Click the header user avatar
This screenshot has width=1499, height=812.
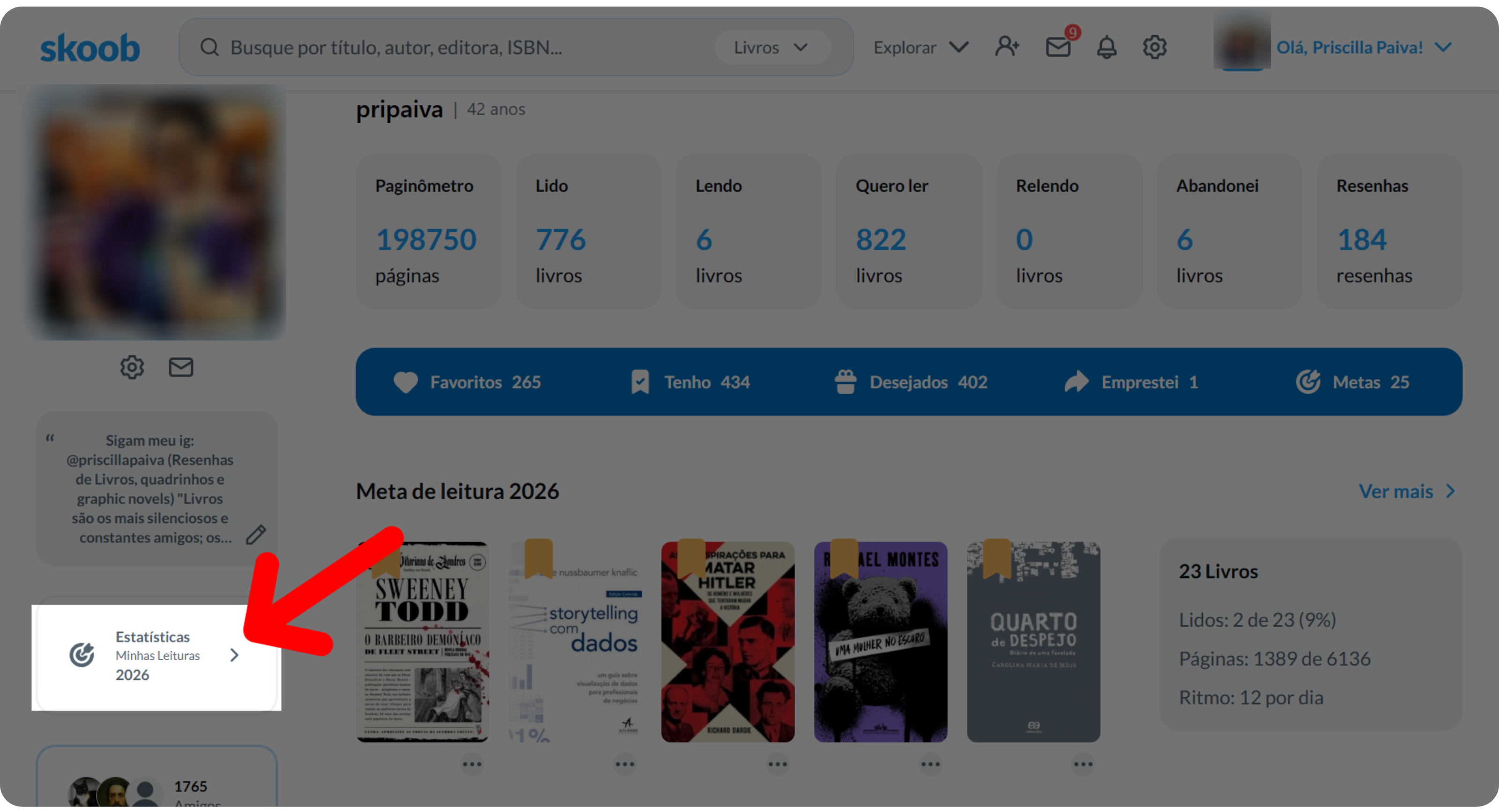[x=1242, y=42]
